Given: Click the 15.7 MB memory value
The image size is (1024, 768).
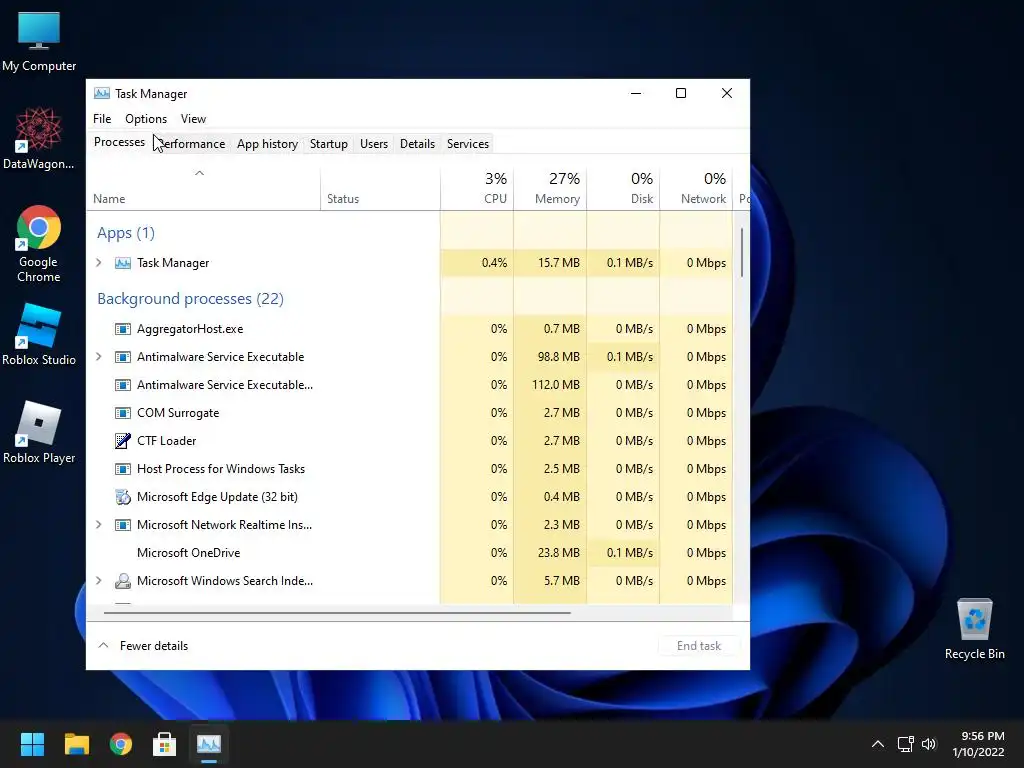Looking at the screenshot, I should [x=558, y=263].
